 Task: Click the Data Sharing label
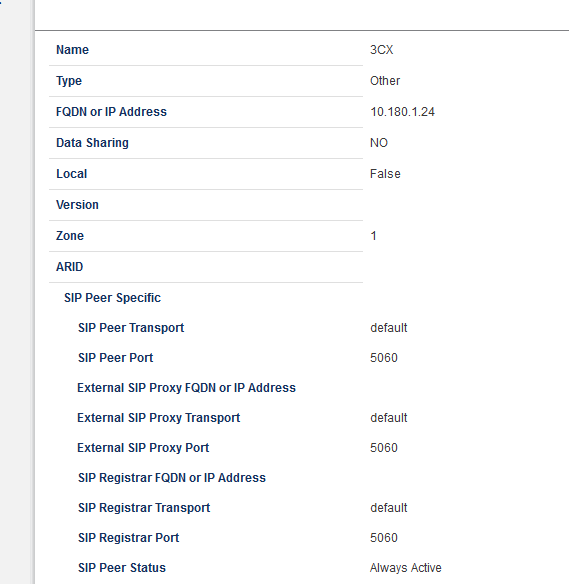tap(92, 143)
